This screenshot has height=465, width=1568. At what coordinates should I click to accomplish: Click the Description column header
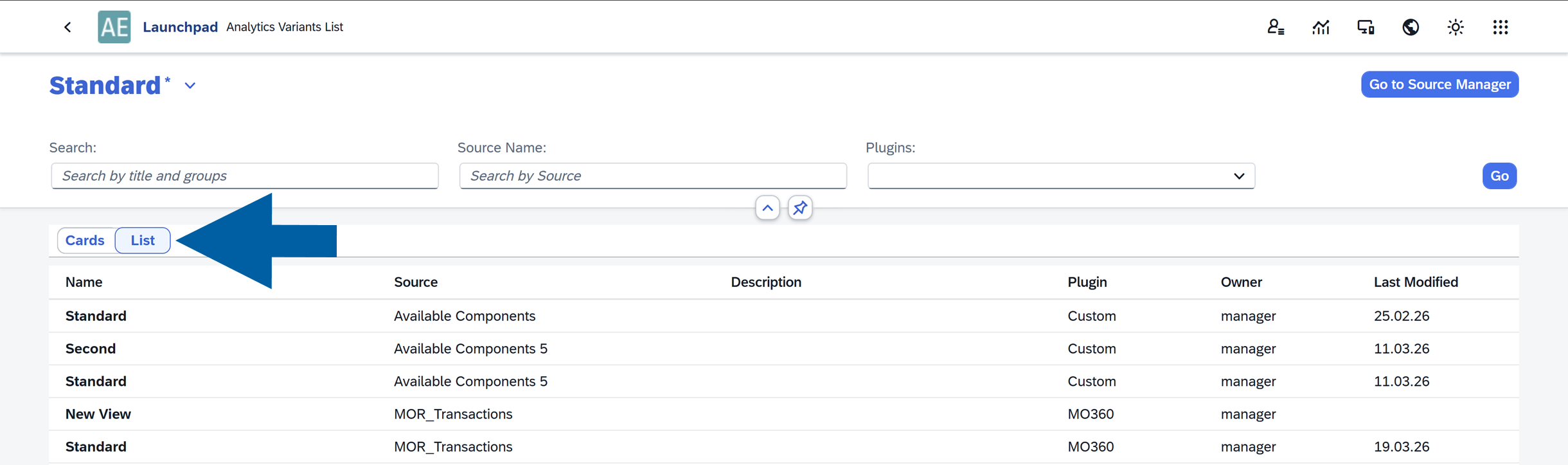[766, 282]
